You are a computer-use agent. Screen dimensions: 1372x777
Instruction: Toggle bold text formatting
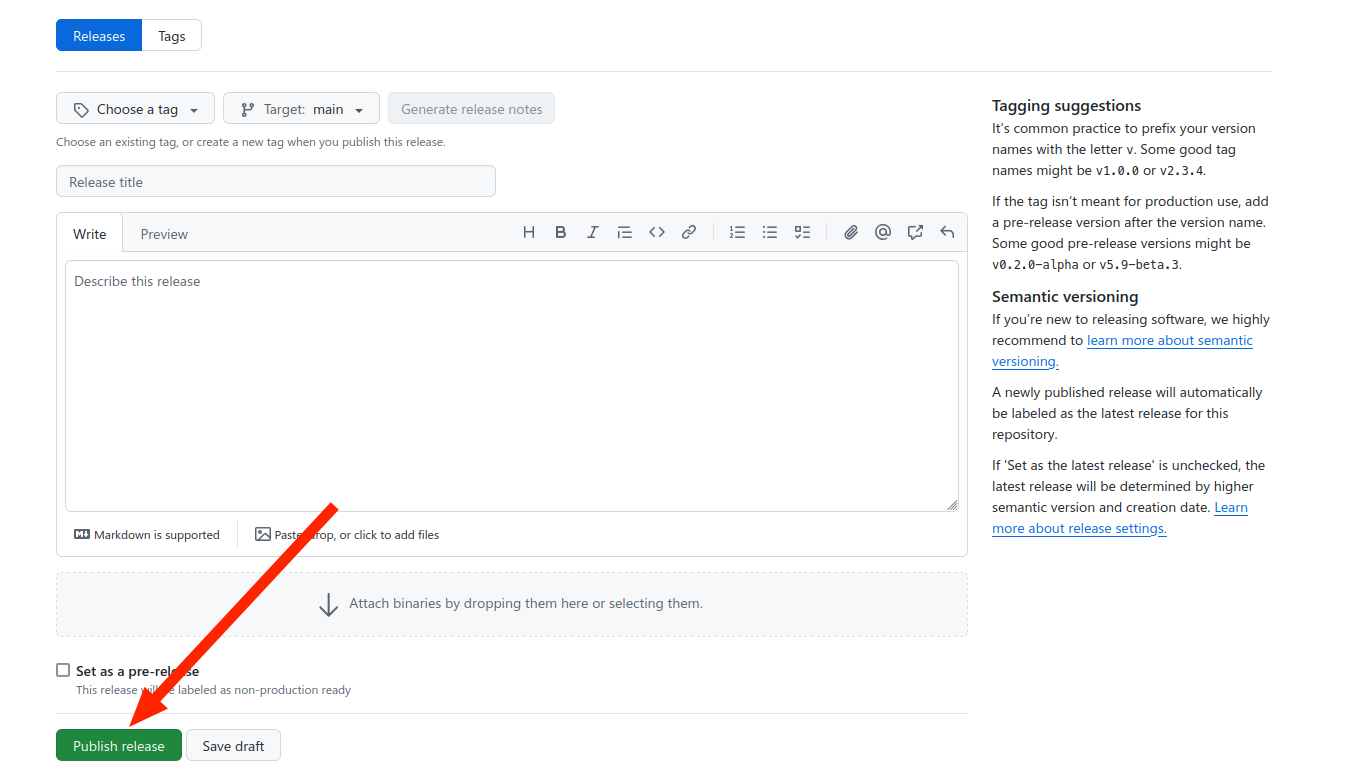[561, 232]
